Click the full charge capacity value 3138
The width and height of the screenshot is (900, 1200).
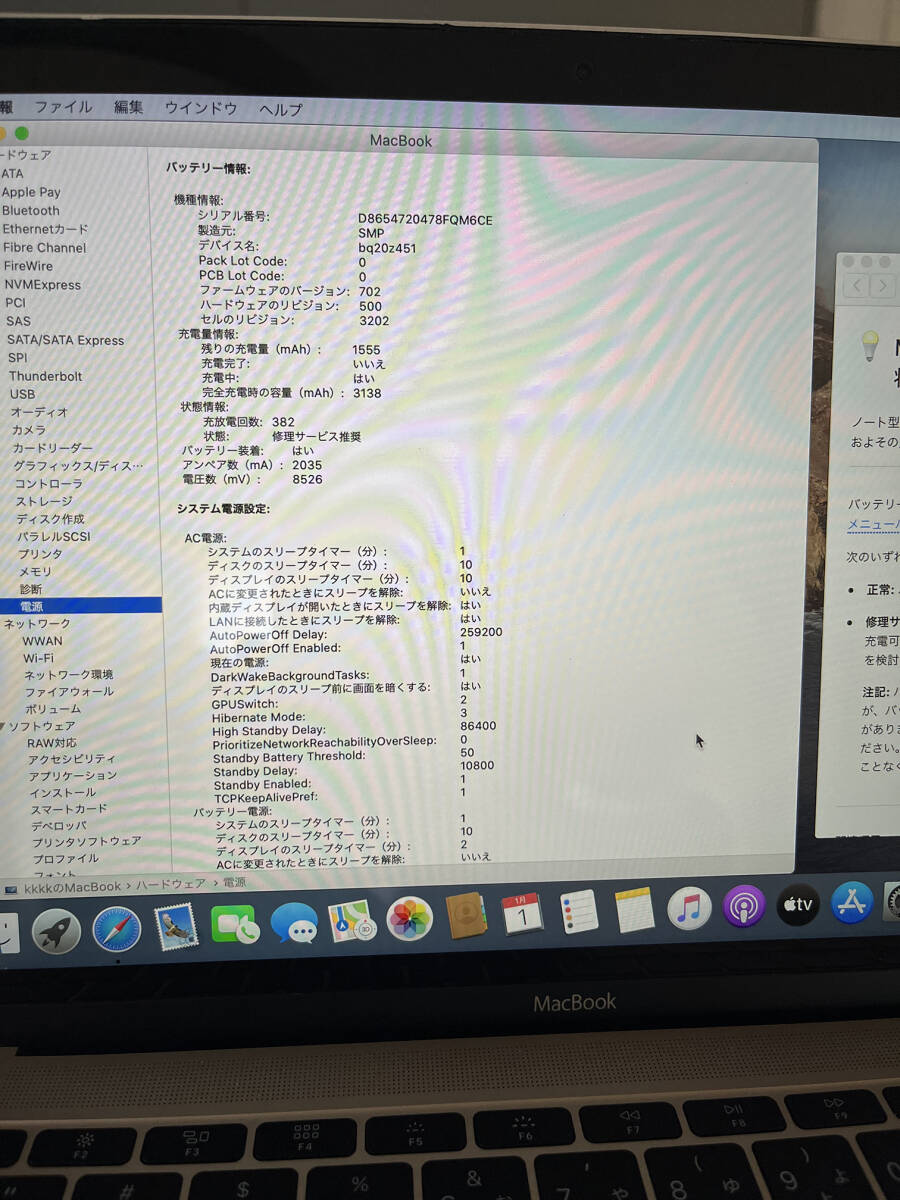(367, 394)
